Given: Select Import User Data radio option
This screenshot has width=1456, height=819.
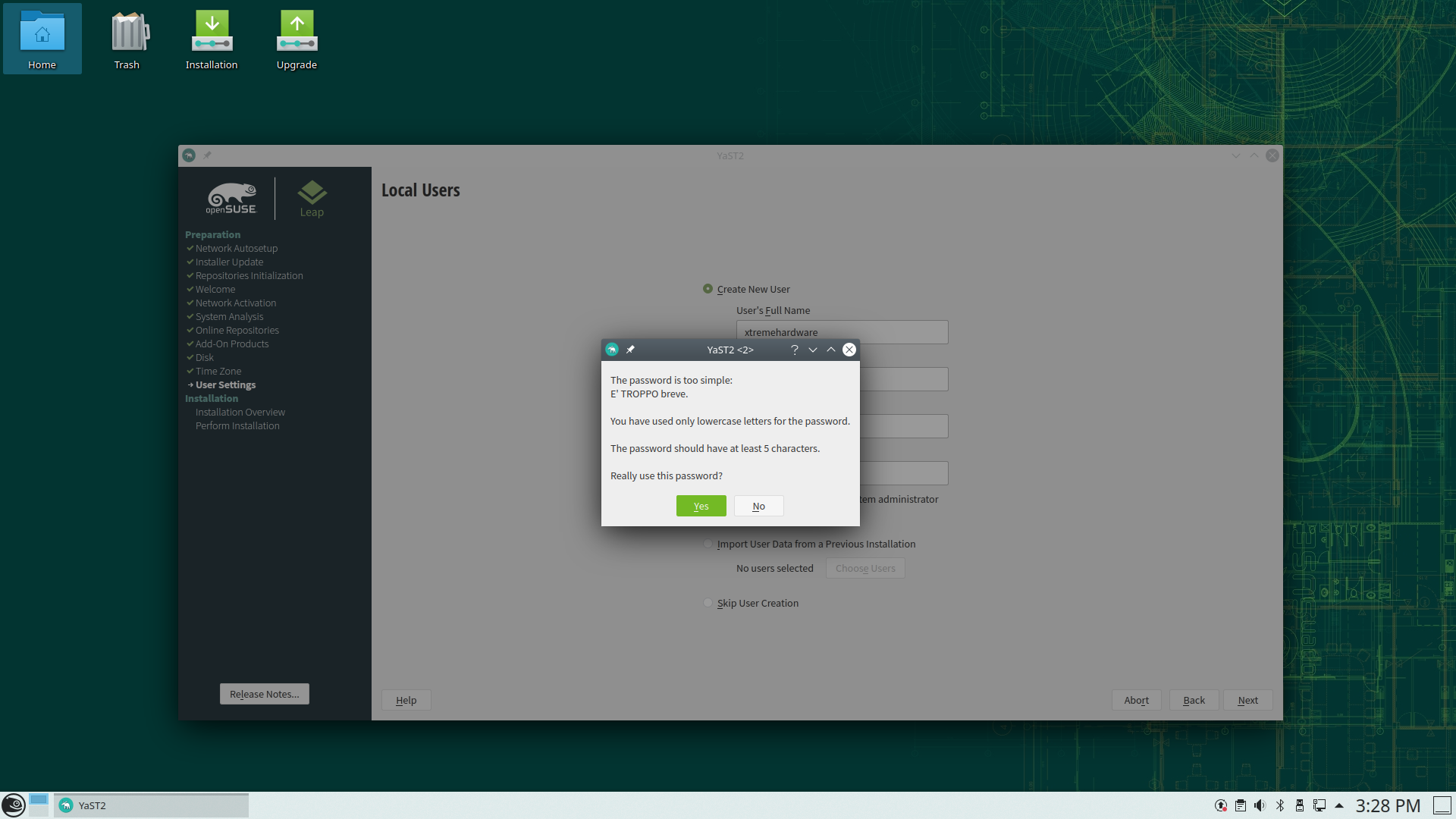Looking at the screenshot, I should [x=708, y=544].
